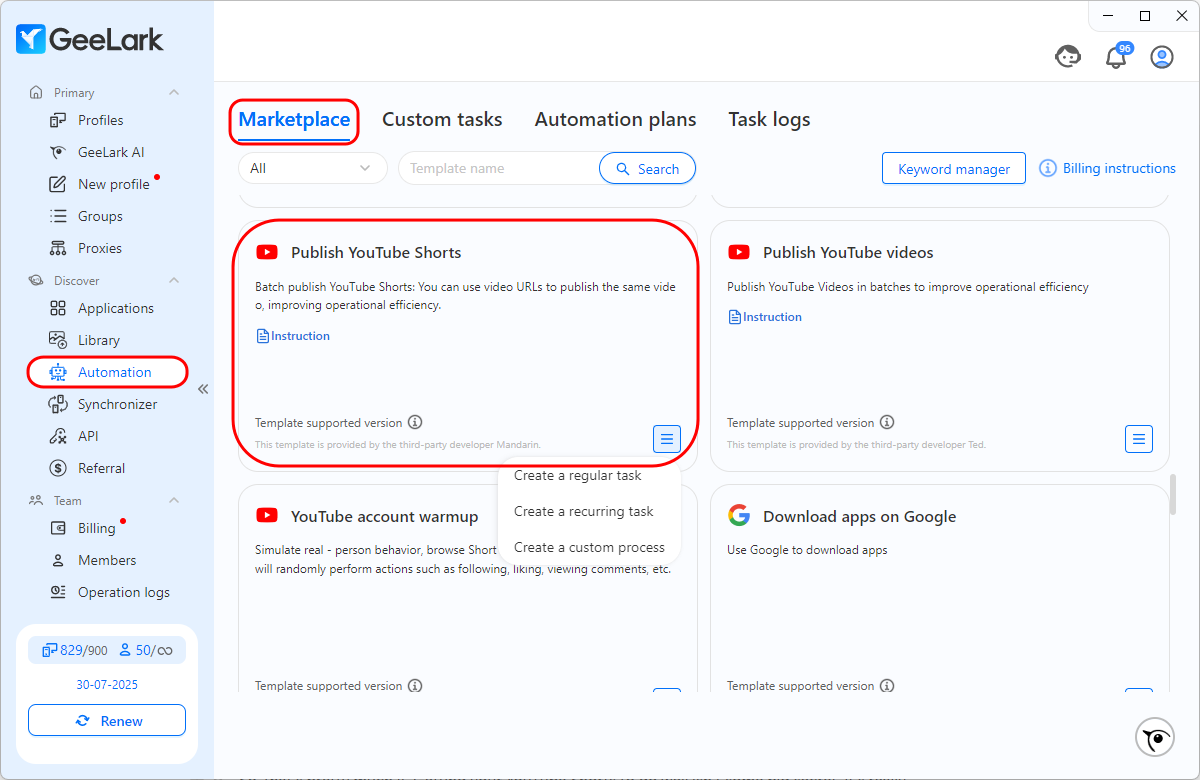Click the Referral dollar icon

tap(58, 468)
